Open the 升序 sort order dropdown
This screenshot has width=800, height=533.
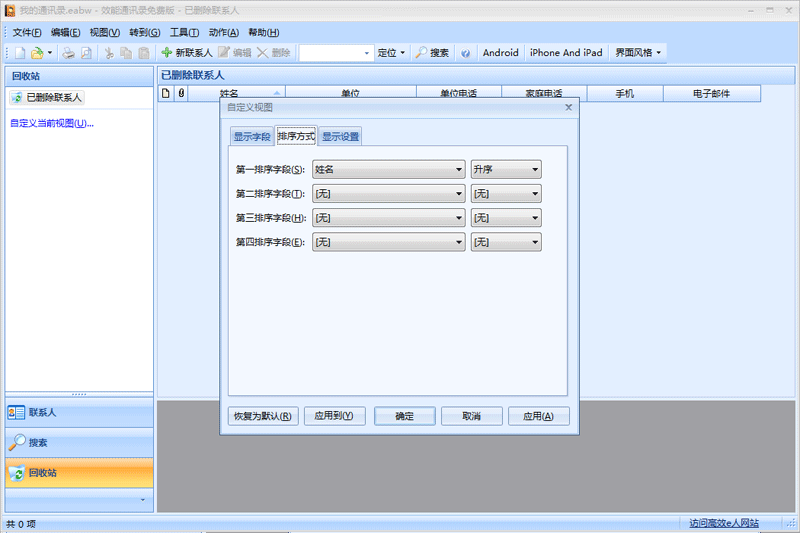pyautogui.click(x=506, y=169)
